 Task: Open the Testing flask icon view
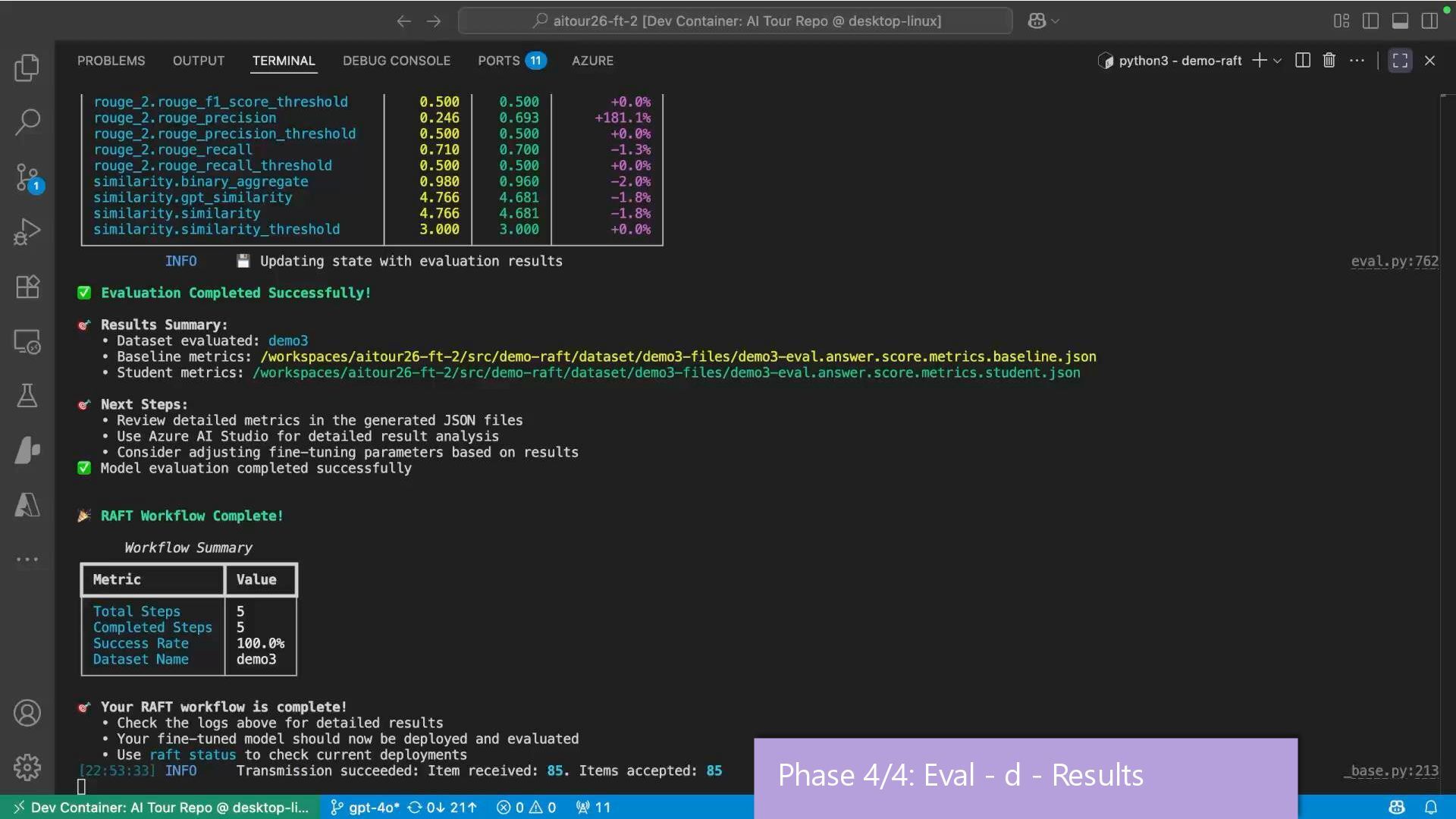coord(27,396)
